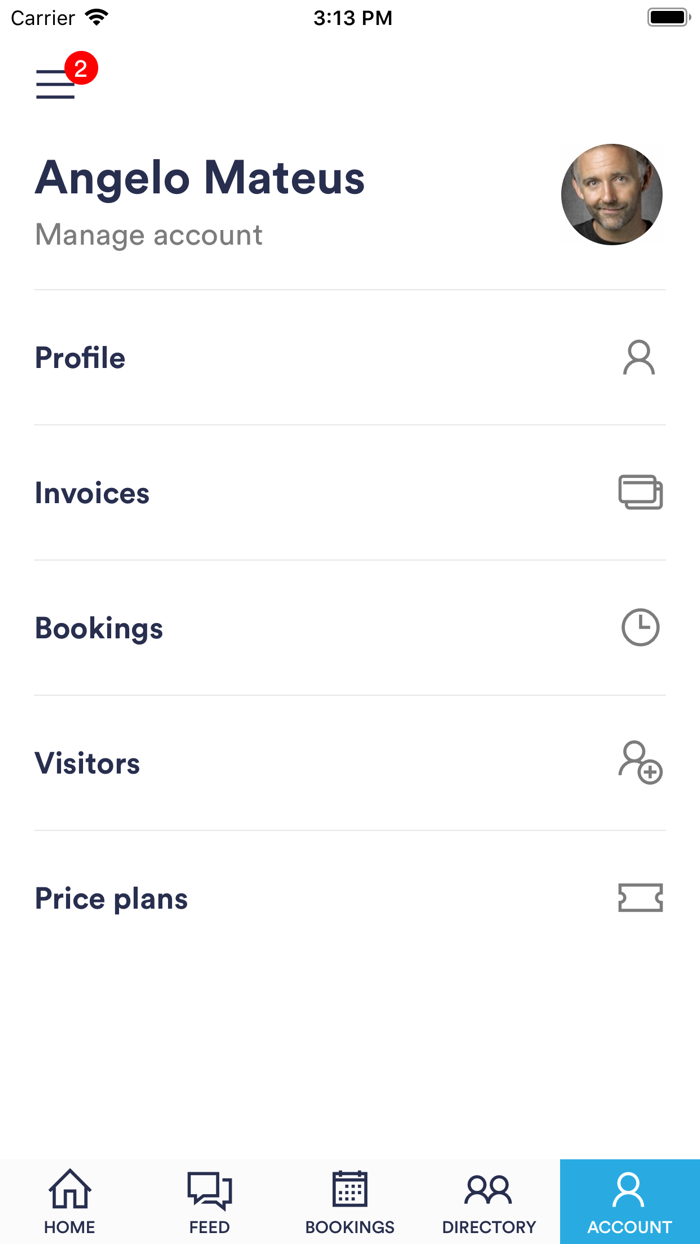Click the Invoices card icon
This screenshot has height=1244, width=700.
pyautogui.click(x=640, y=492)
